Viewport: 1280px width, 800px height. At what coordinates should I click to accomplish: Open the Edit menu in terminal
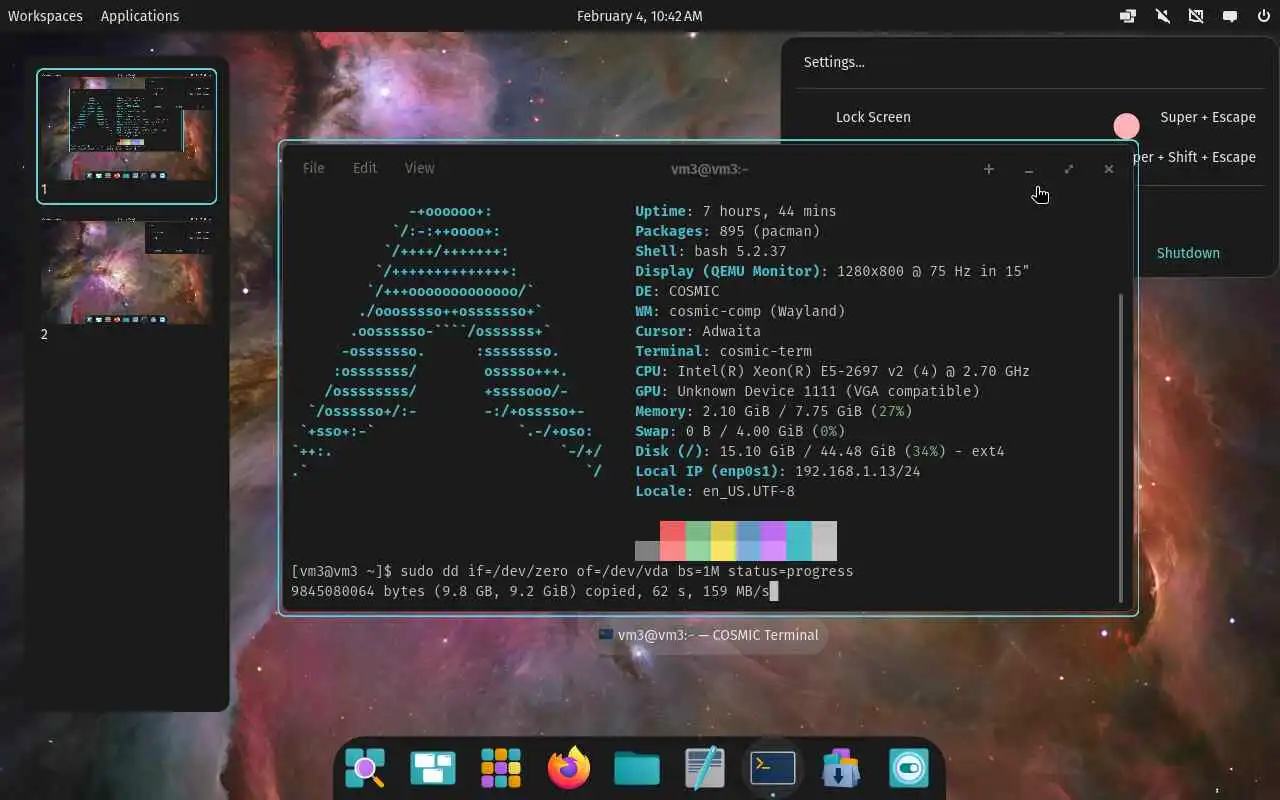(x=365, y=168)
